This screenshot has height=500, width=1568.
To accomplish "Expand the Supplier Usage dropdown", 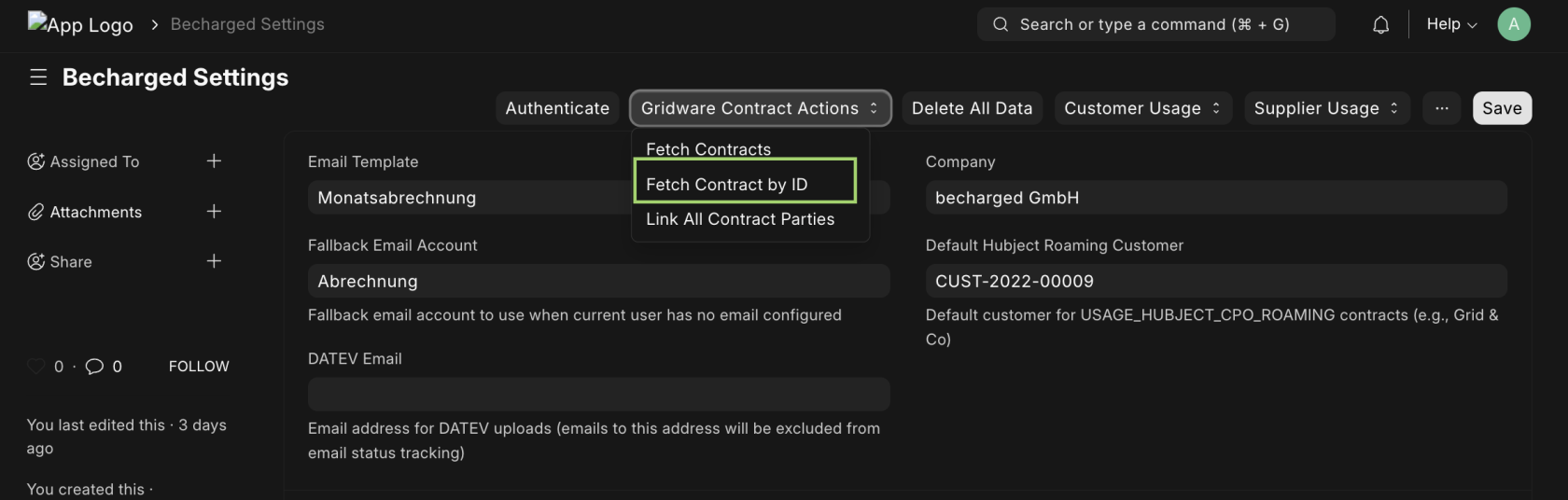I will [x=1326, y=108].
